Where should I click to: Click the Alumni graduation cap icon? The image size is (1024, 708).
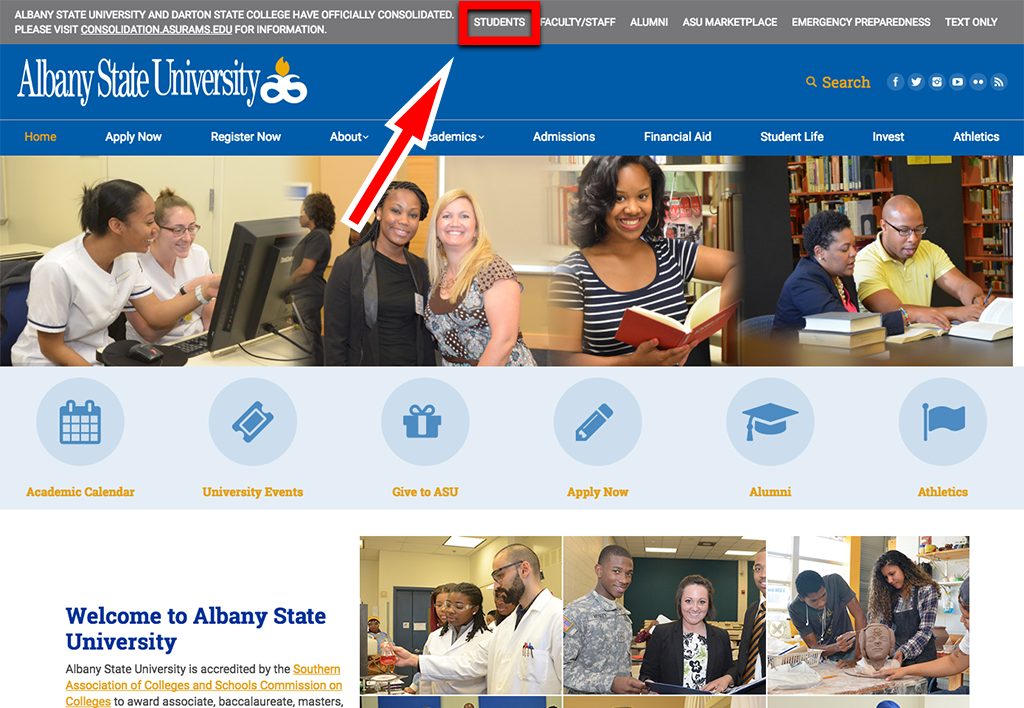(x=771, y=422)
